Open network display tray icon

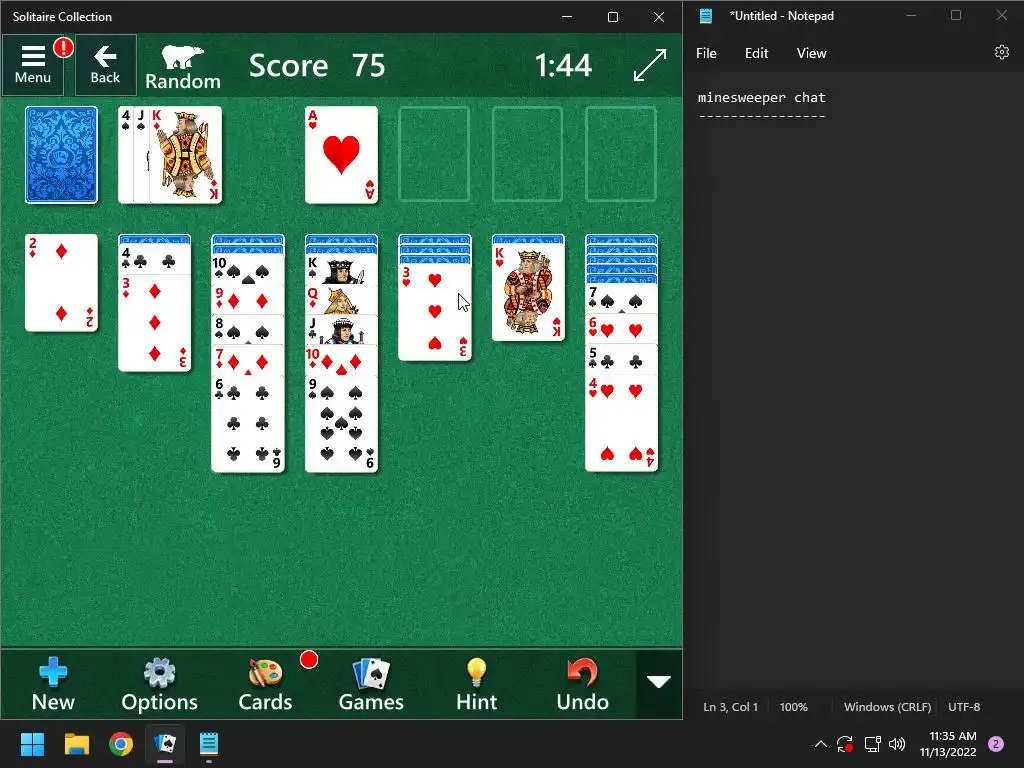pos(872,744)
